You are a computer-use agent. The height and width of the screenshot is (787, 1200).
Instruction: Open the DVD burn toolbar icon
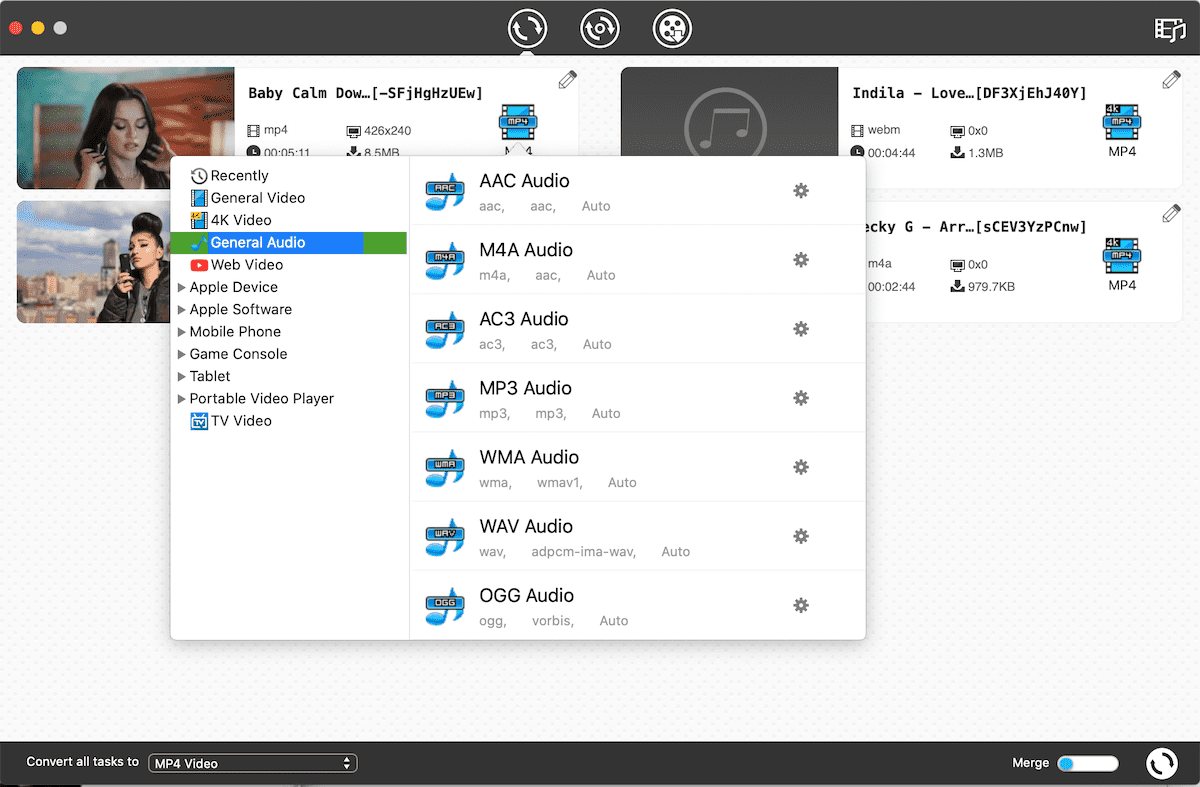pos(672,28)
